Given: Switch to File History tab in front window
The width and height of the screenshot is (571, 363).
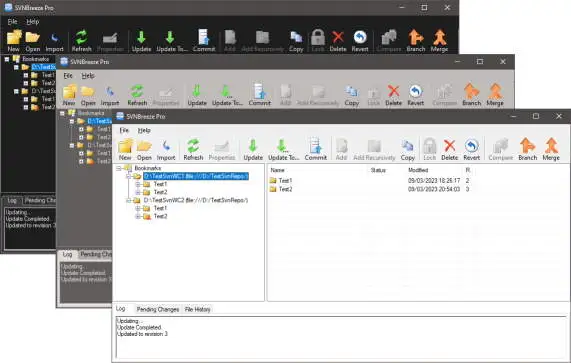Looking at the screenshot, I should (x=197, y=309).
